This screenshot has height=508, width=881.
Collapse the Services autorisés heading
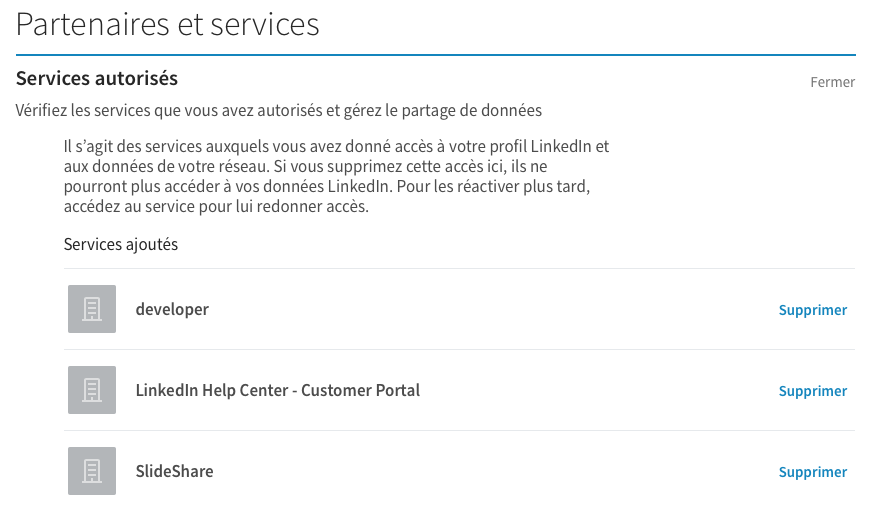pyautogui.click(x=97, y=78)
